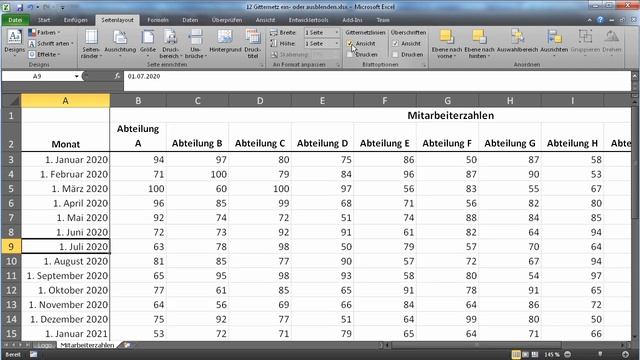Open the Ausrichten align menu
640x360 pixels.
[554, 43]
